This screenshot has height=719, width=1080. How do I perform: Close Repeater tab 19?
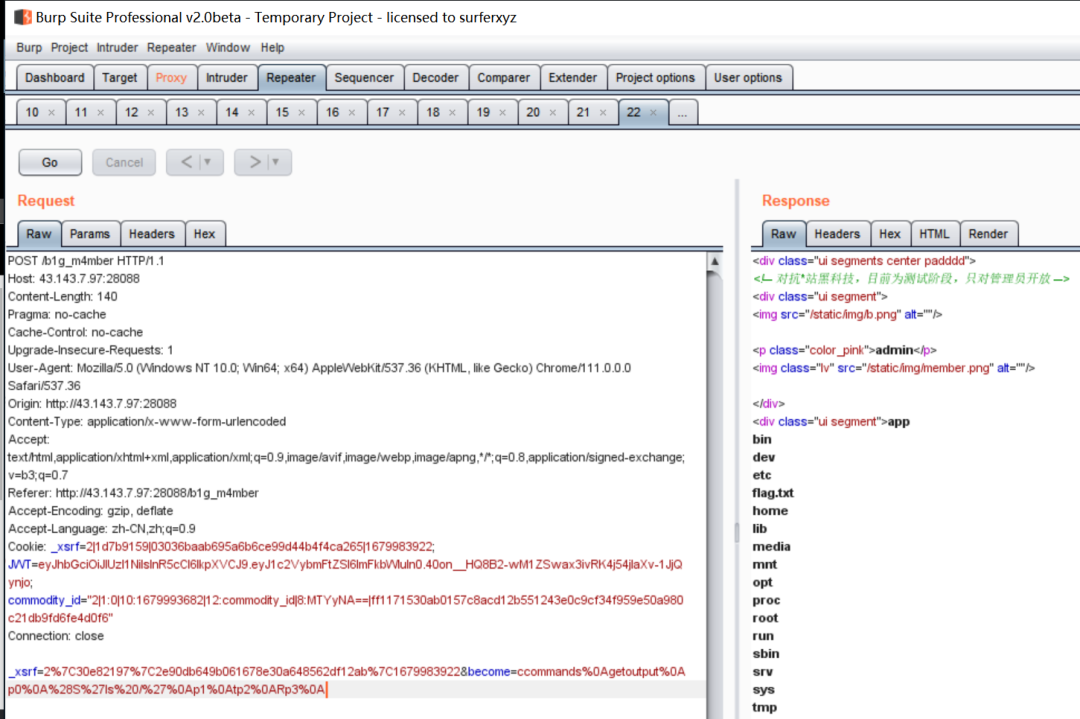pos(503,112)
